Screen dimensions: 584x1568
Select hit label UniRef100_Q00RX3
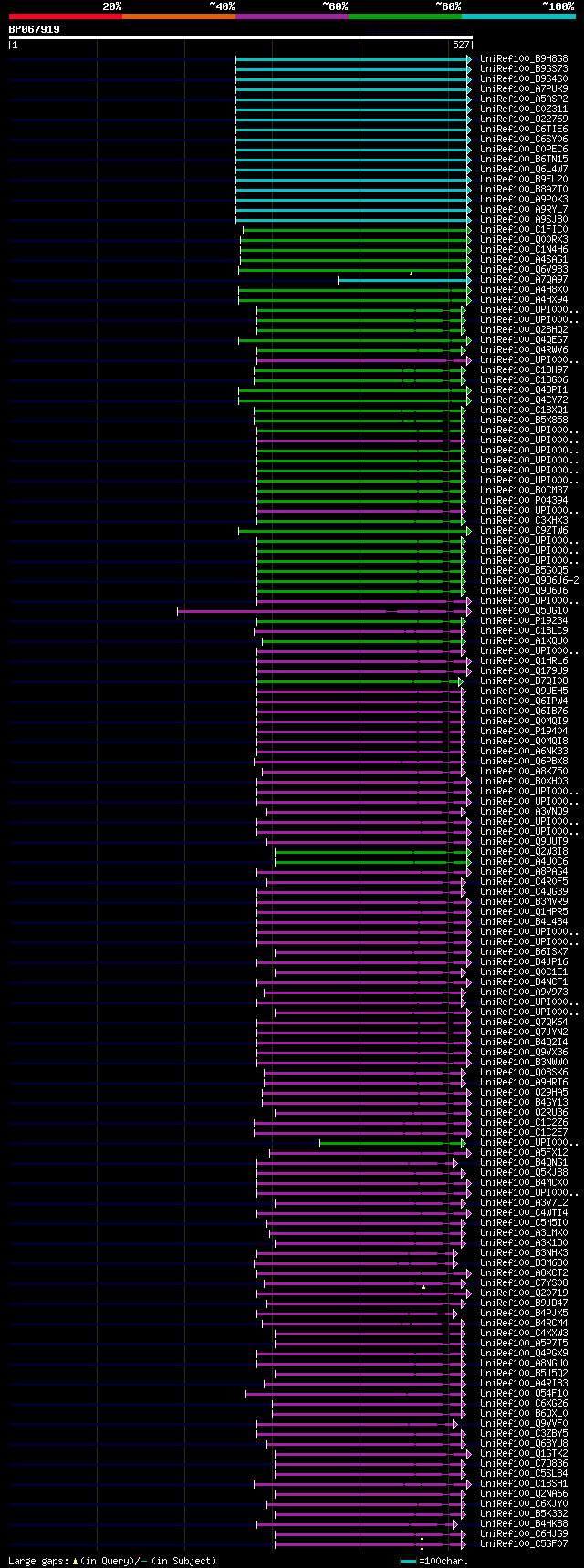[524, 239]
